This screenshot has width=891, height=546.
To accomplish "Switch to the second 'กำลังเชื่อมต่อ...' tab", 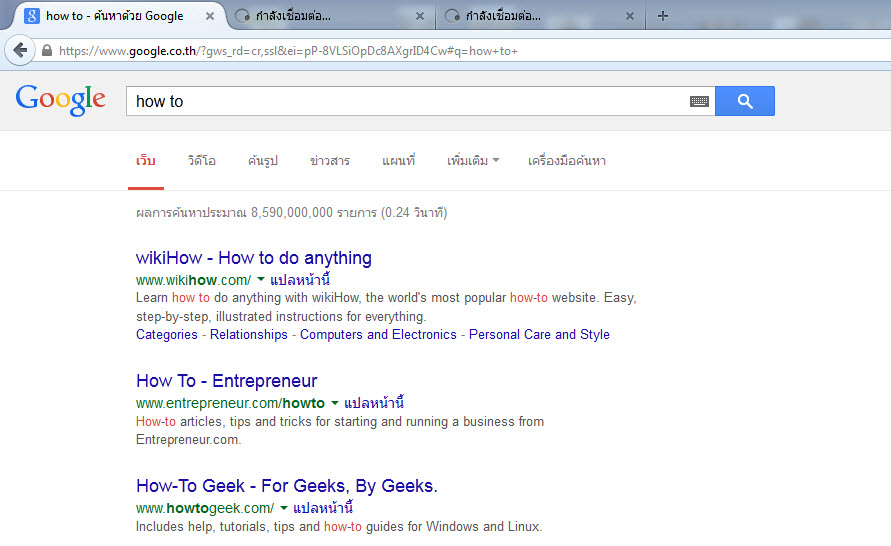I will tap(293, 16).
